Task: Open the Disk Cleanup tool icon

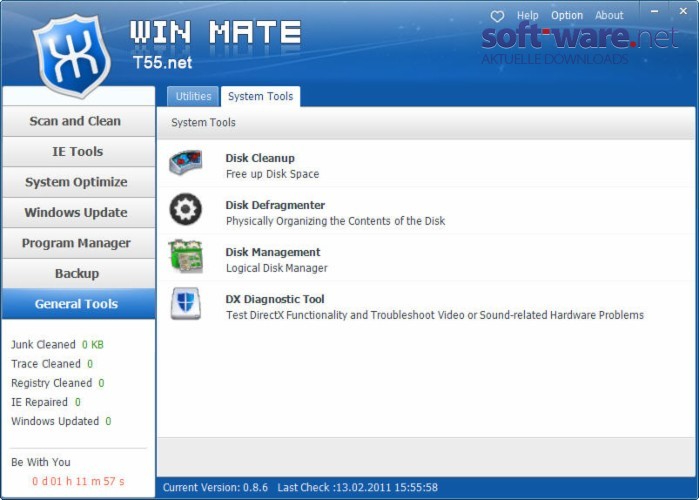Action: (x=185, y=163)
